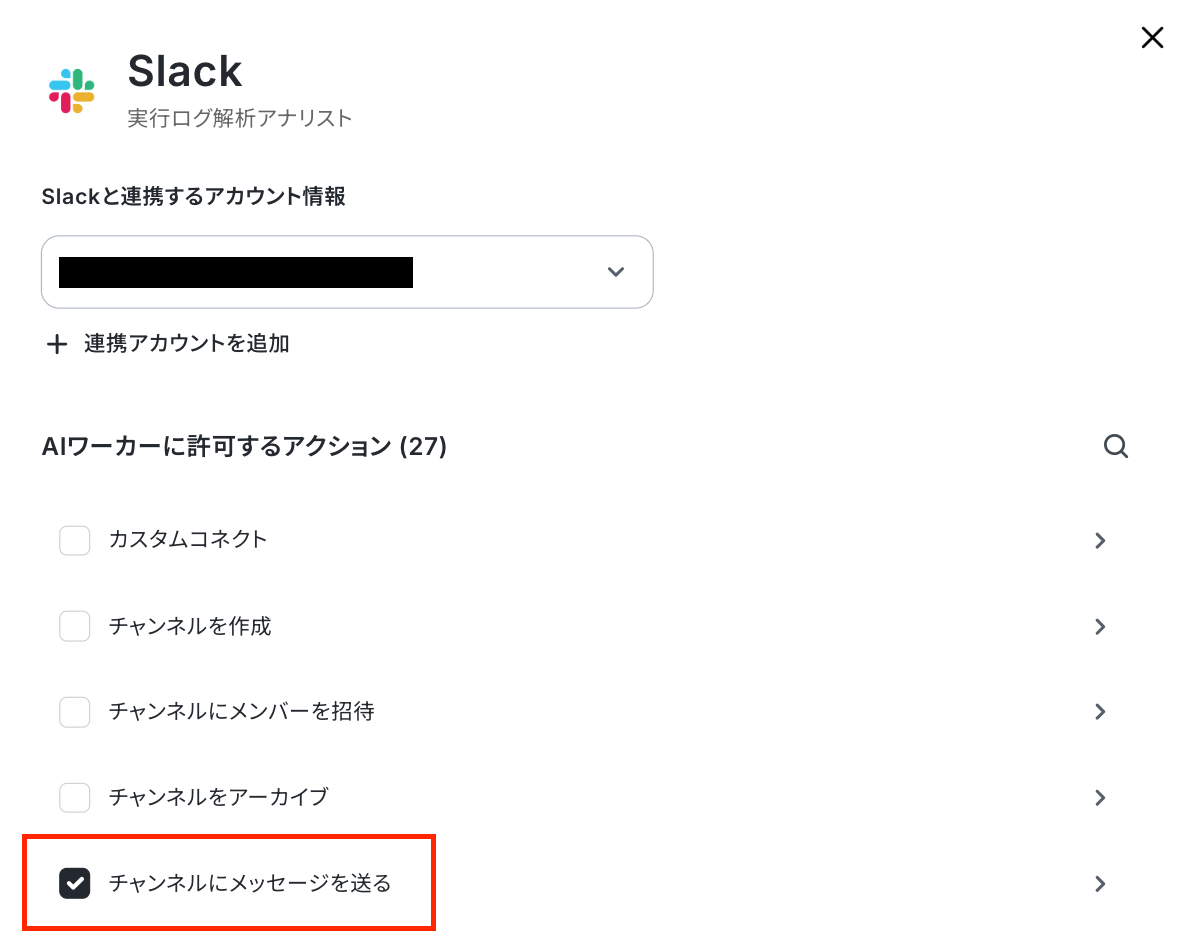Expand the チャンネルをアーカイブ row chevron

[x=1100, y=798]
